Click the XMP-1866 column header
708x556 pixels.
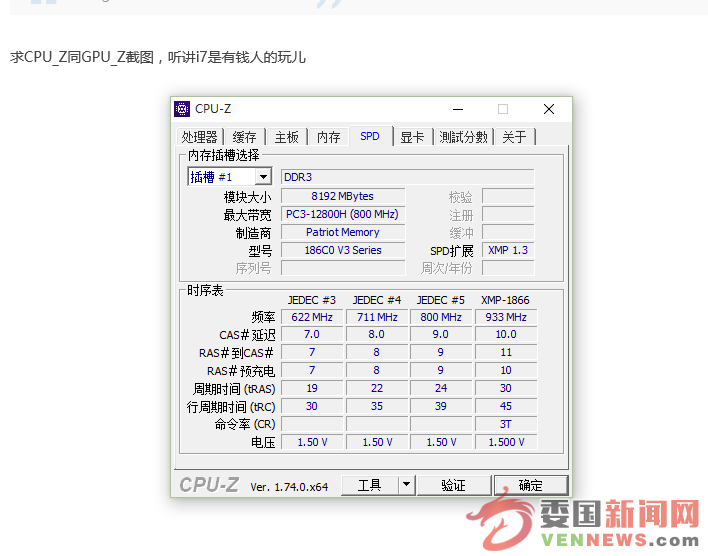pyautogui.click(x=505, y=300)
